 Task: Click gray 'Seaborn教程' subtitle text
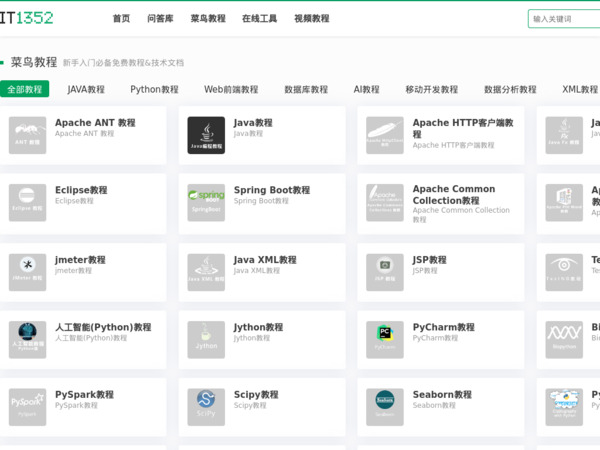pyautogui.click(x=434, y=405)
